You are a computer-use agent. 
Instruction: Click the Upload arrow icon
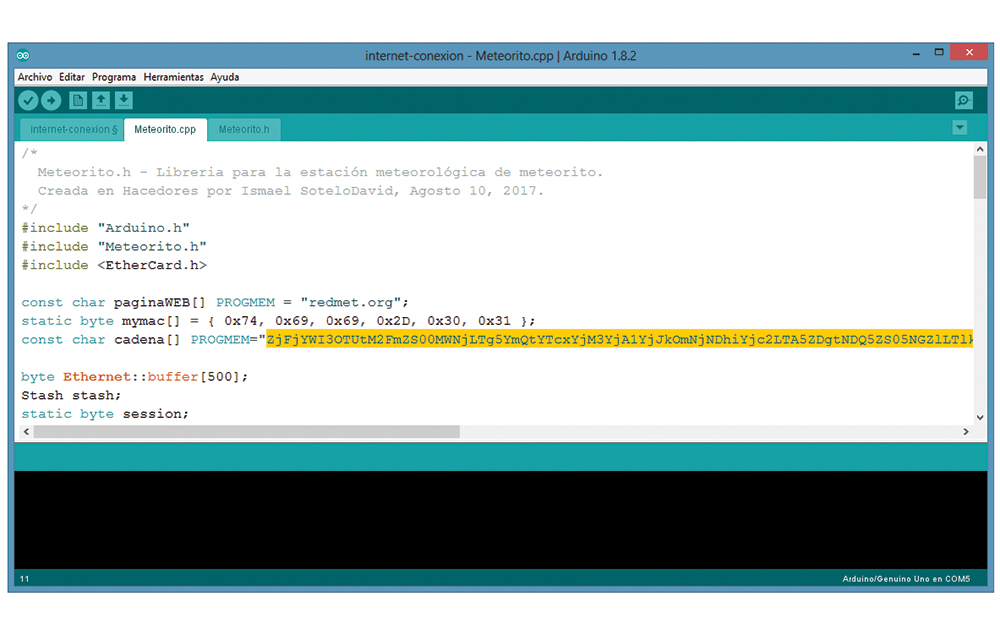(x=51, y=100)
